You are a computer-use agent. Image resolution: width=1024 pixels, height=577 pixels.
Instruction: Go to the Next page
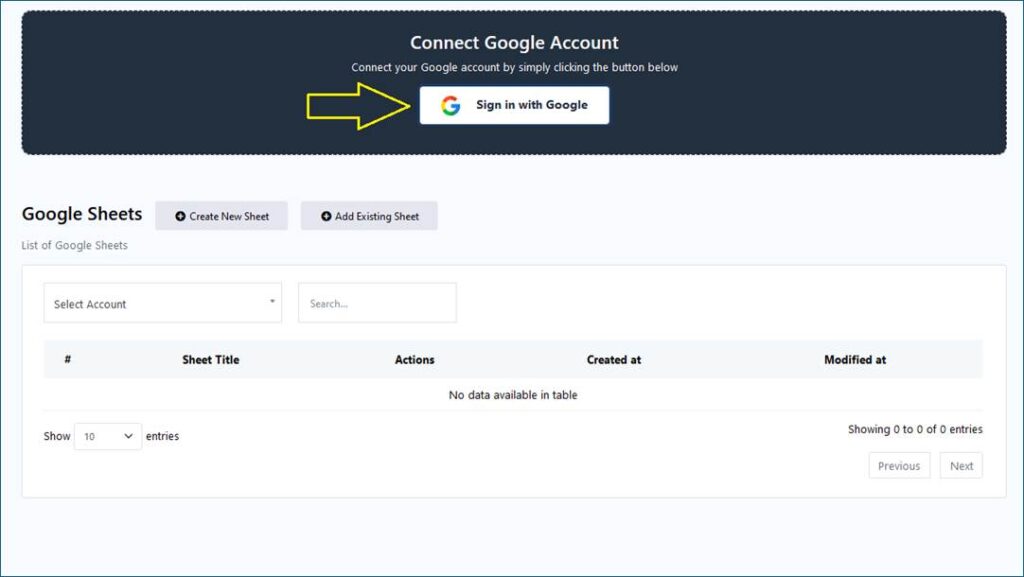click(961, 466)
